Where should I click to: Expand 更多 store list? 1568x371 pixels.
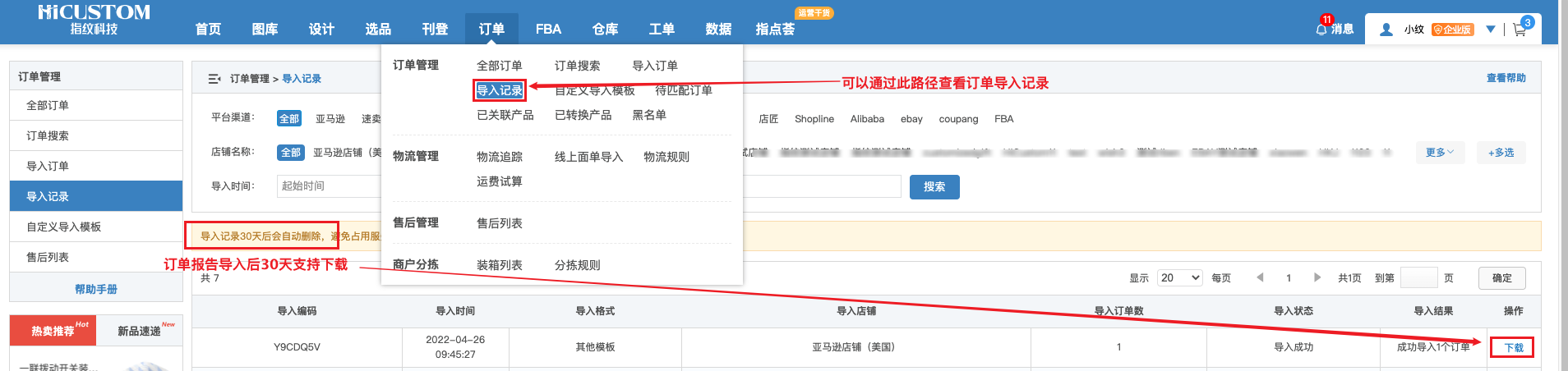click(1439, 153)
